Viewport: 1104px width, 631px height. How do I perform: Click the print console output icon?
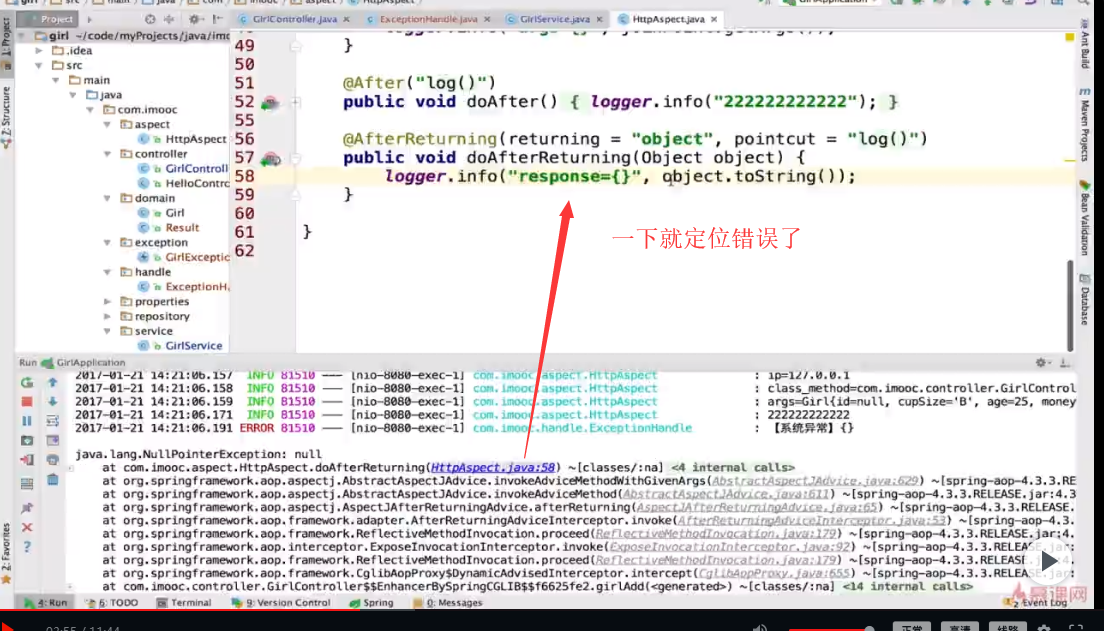53,461
